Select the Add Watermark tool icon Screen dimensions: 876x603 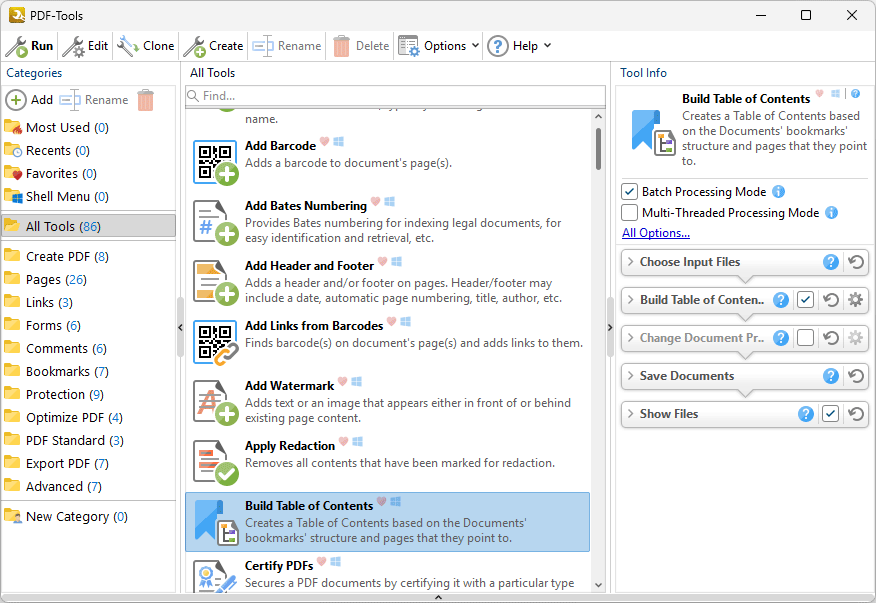click(x=215, y=402)
